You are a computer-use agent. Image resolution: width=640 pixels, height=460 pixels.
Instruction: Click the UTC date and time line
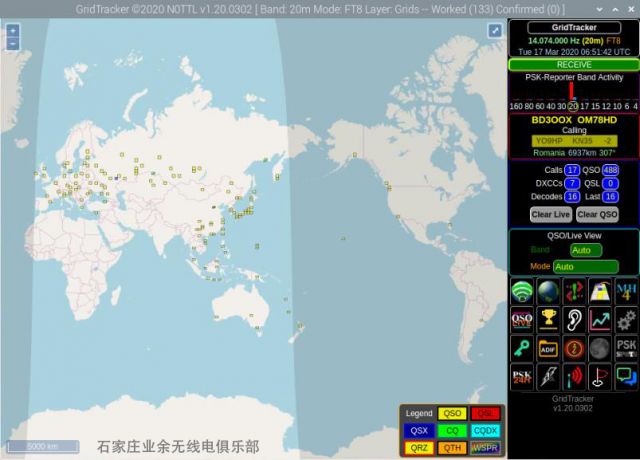(x=574, y=52)
